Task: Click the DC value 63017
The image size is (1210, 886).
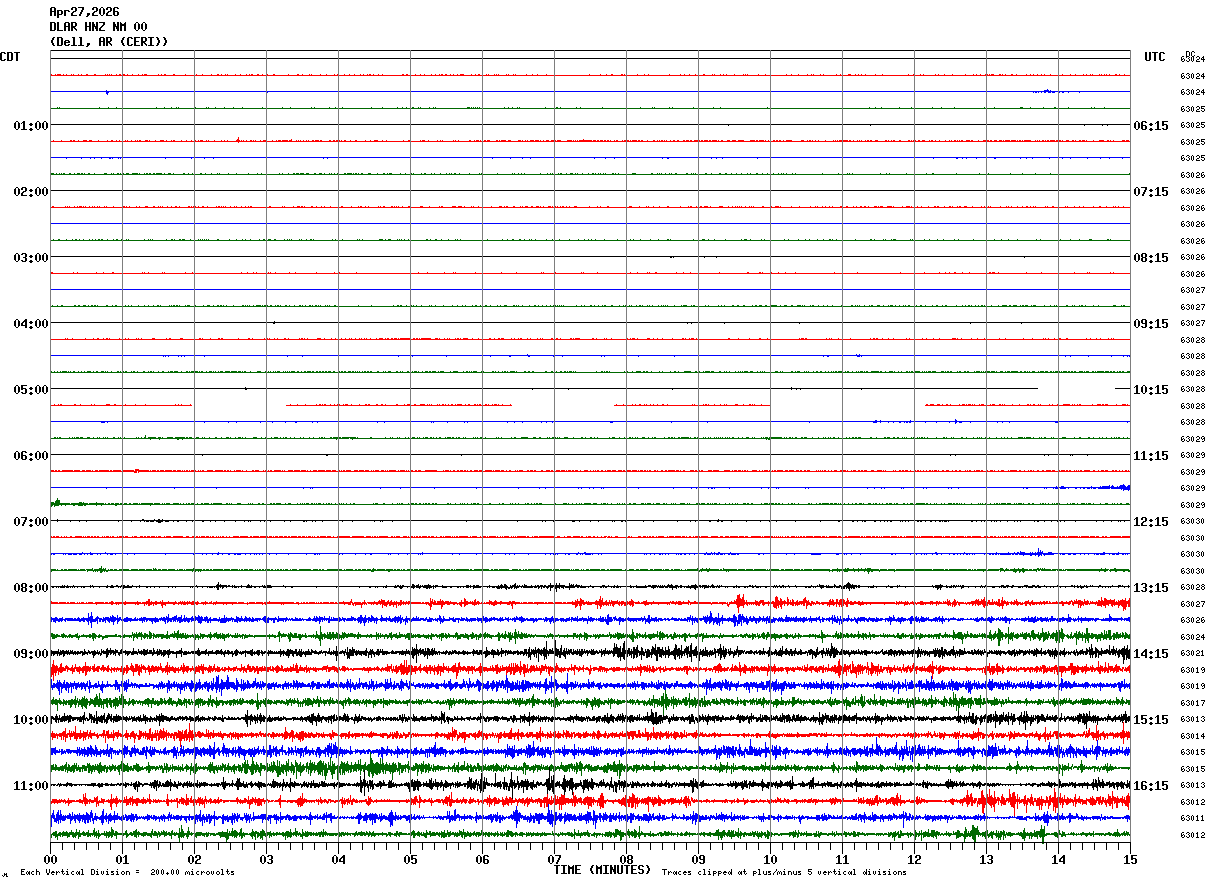Action: coord(1192,703)
